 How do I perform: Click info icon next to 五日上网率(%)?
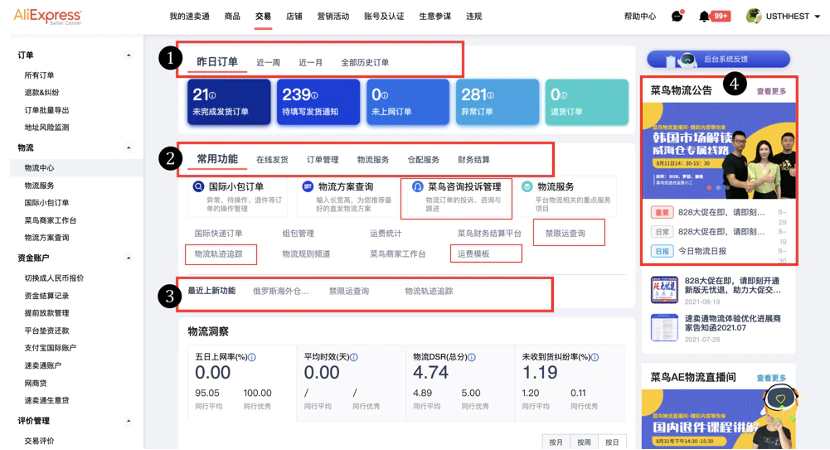(x=252, y=357)
